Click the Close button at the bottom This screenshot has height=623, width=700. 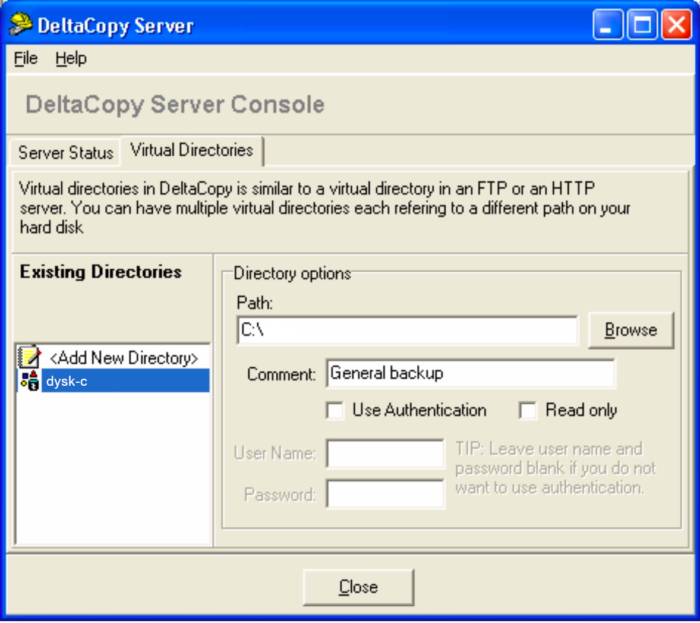click(x=358, y=587)
